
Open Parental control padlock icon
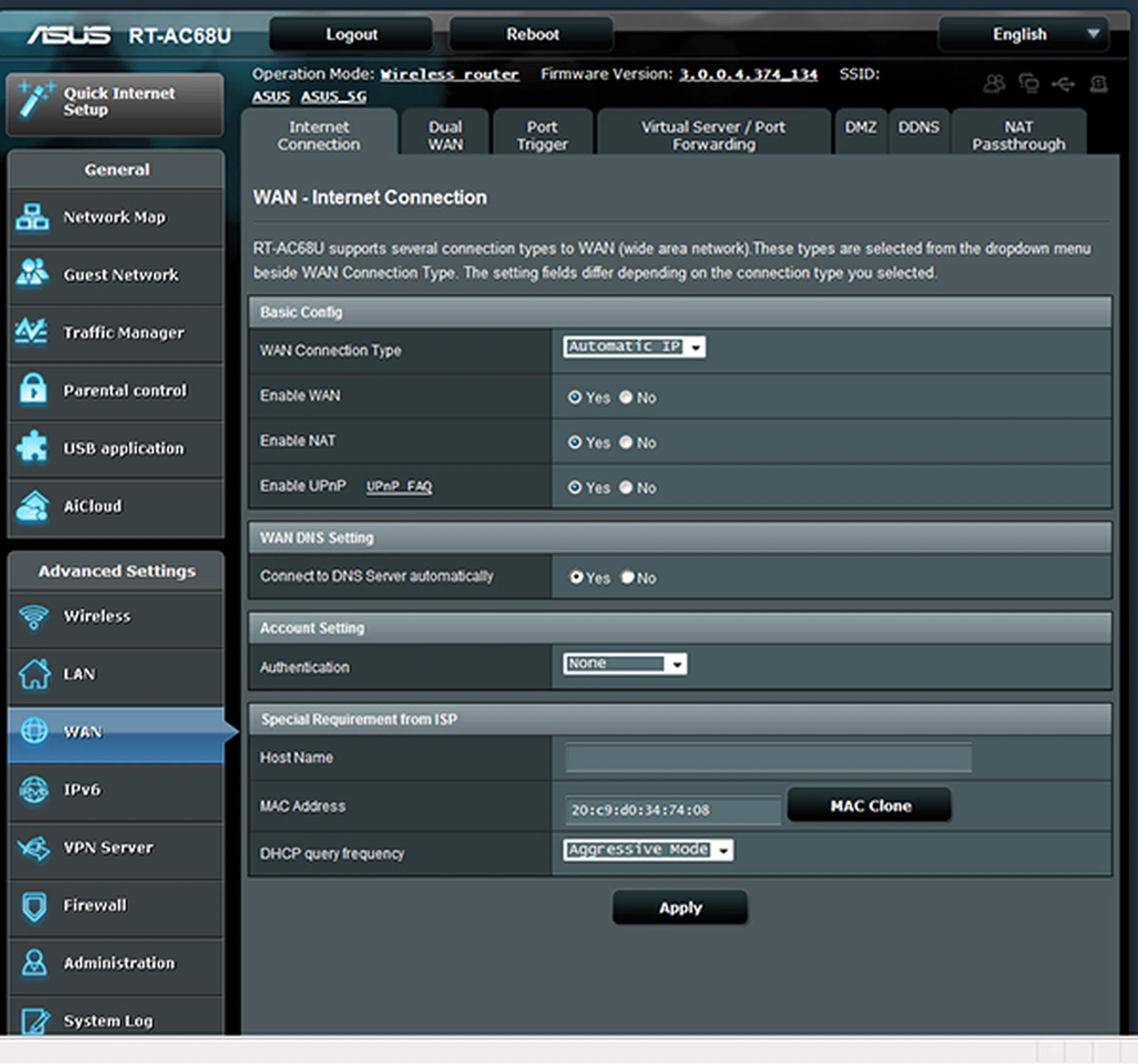click(33, 389)
